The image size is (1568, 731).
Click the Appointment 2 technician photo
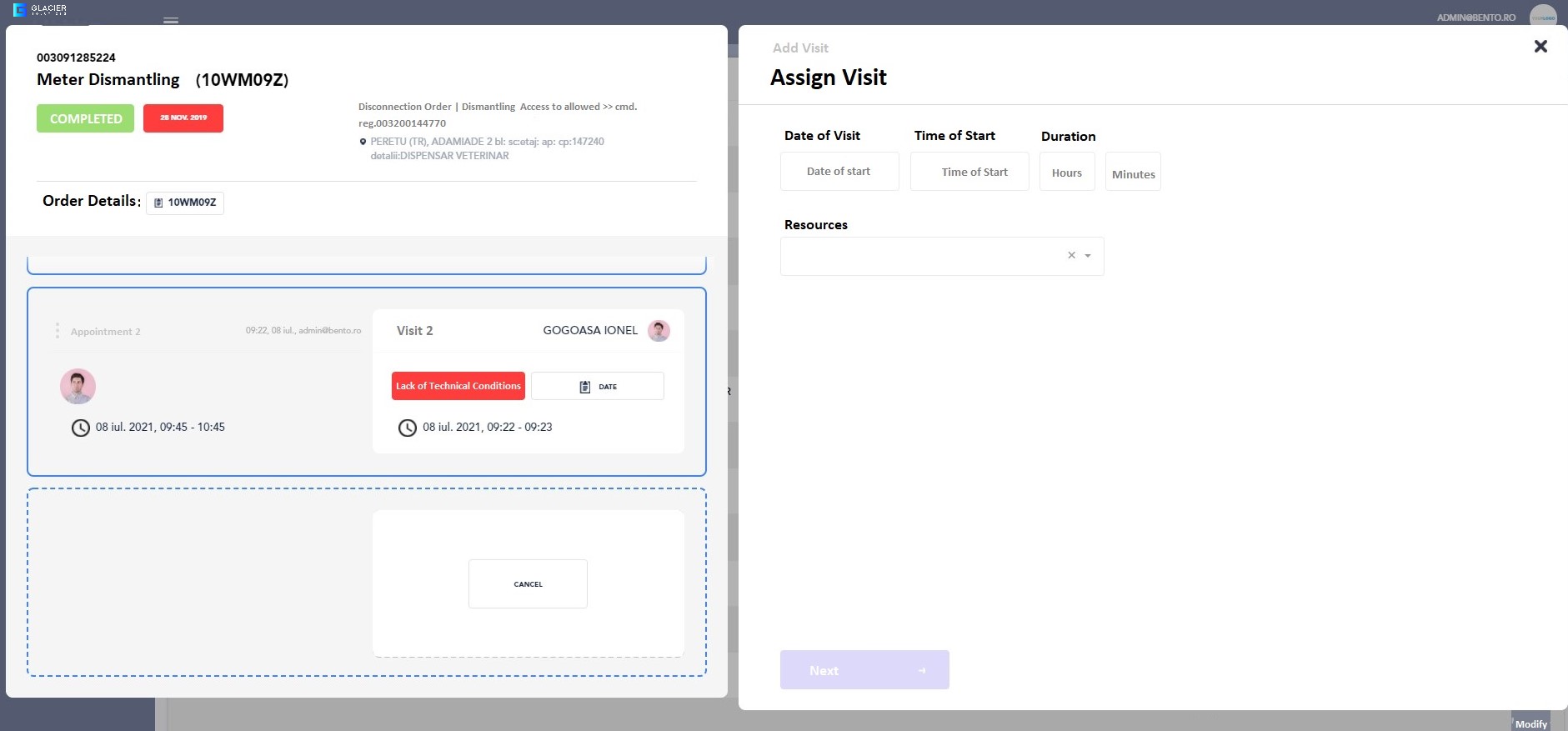[x=78, y=387]
